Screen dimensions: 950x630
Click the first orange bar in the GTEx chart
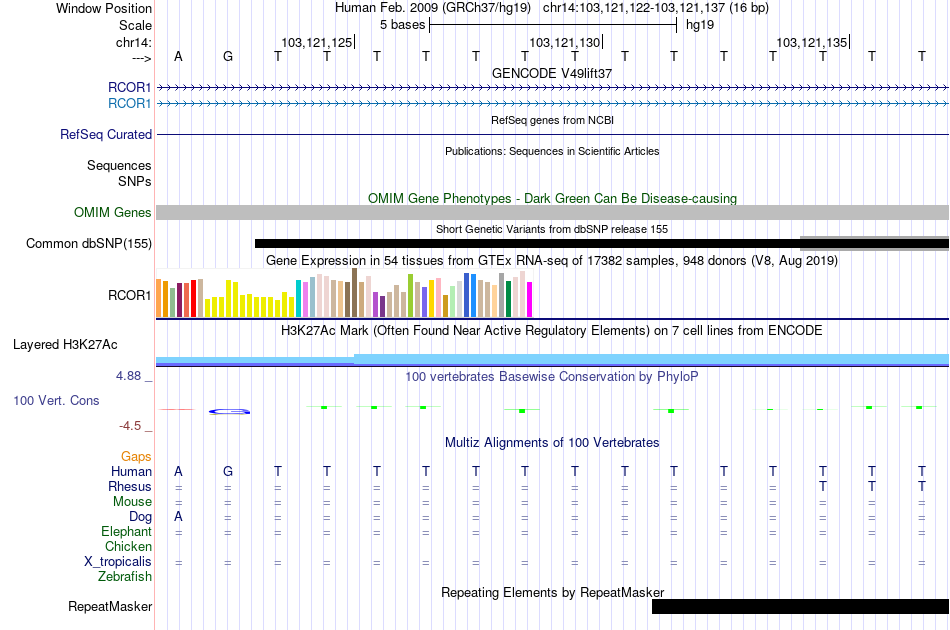point(159,298)
